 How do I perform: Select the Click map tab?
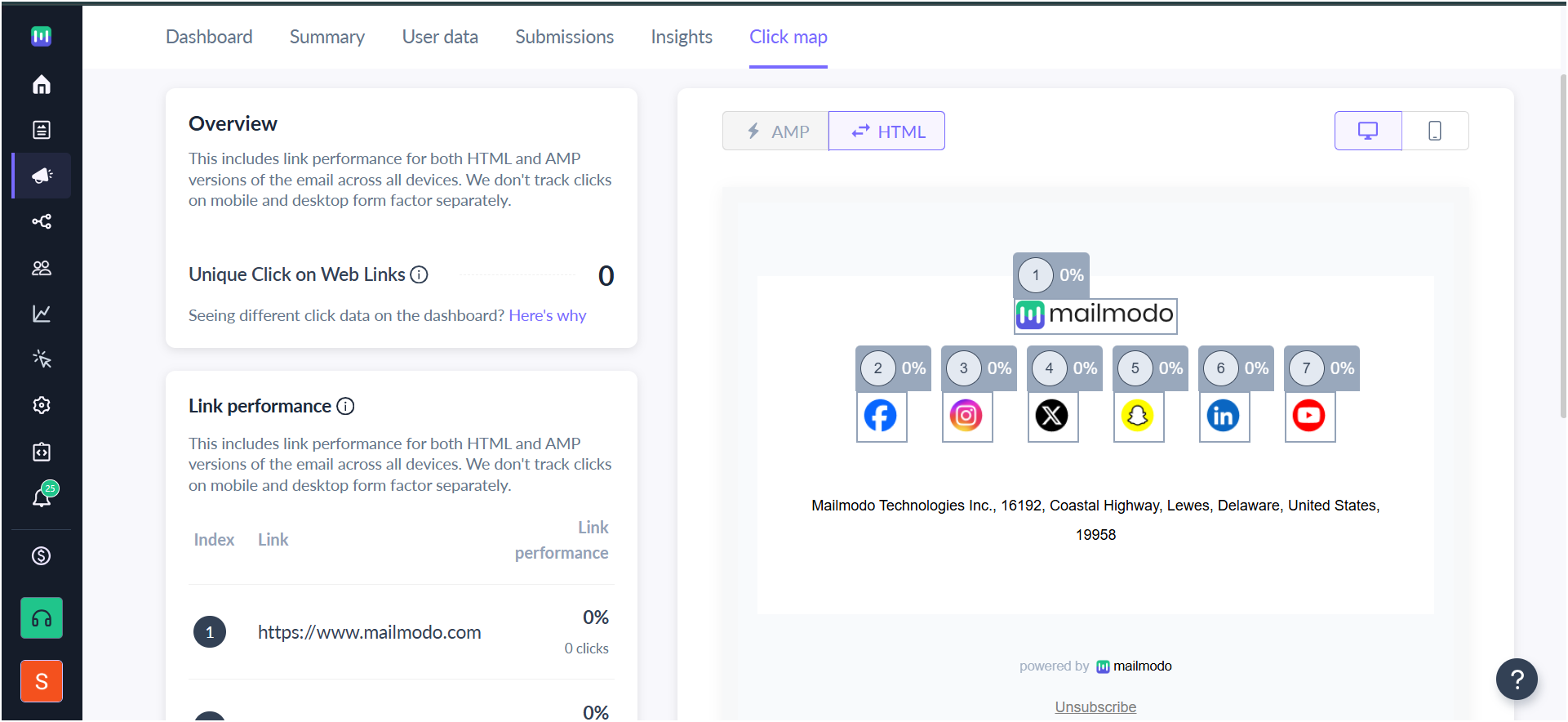(x=788, y=37)
